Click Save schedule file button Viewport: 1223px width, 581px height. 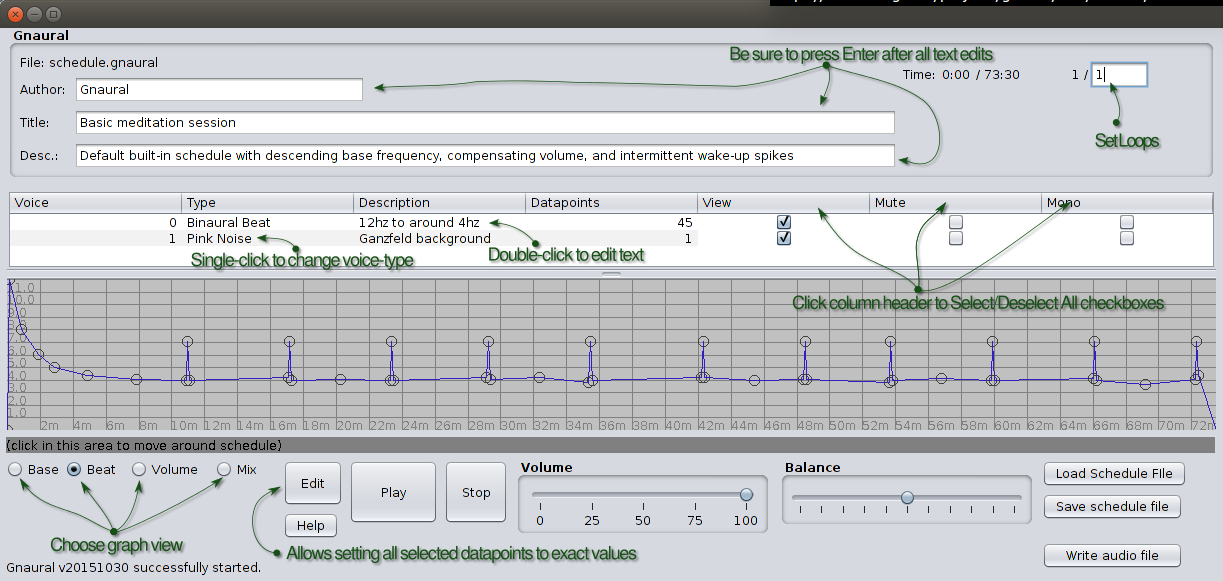(x=1112, y=507)
